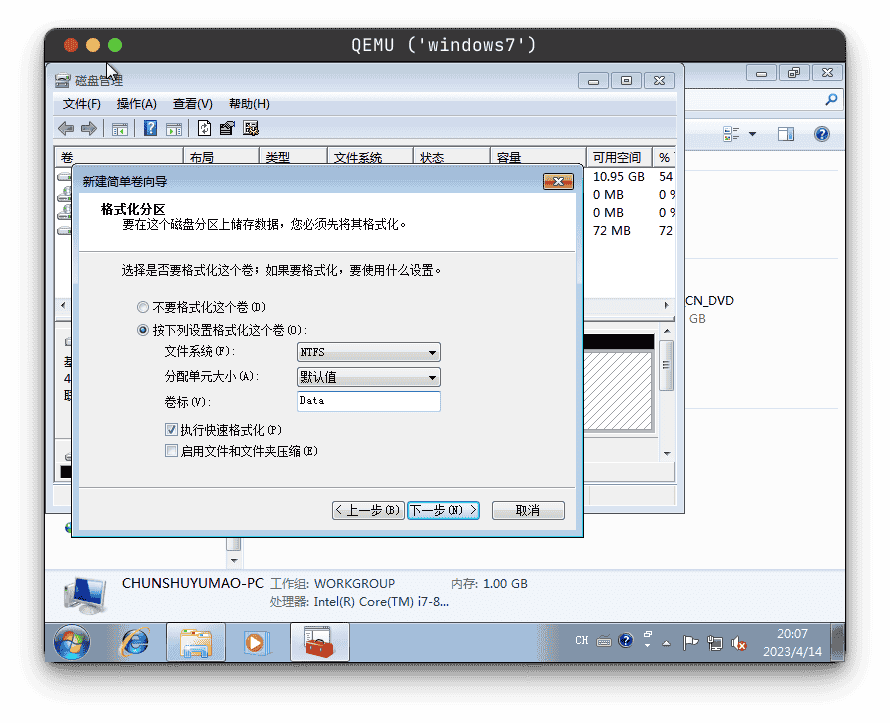Click the 72 MB free space cell
The height and width of the screenshot is (723, 890).
(x=612, y=230)
